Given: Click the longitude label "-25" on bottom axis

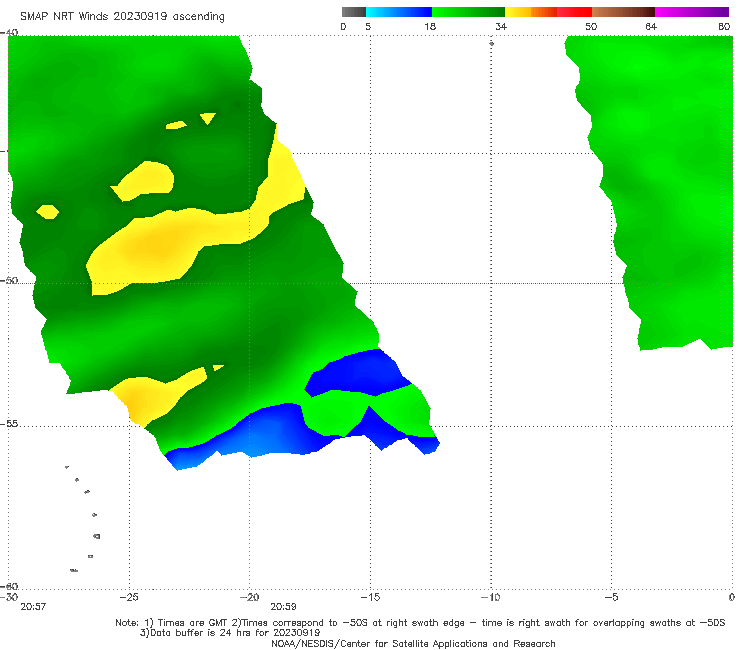Looking at the screenshot, I should pos(129,597).
